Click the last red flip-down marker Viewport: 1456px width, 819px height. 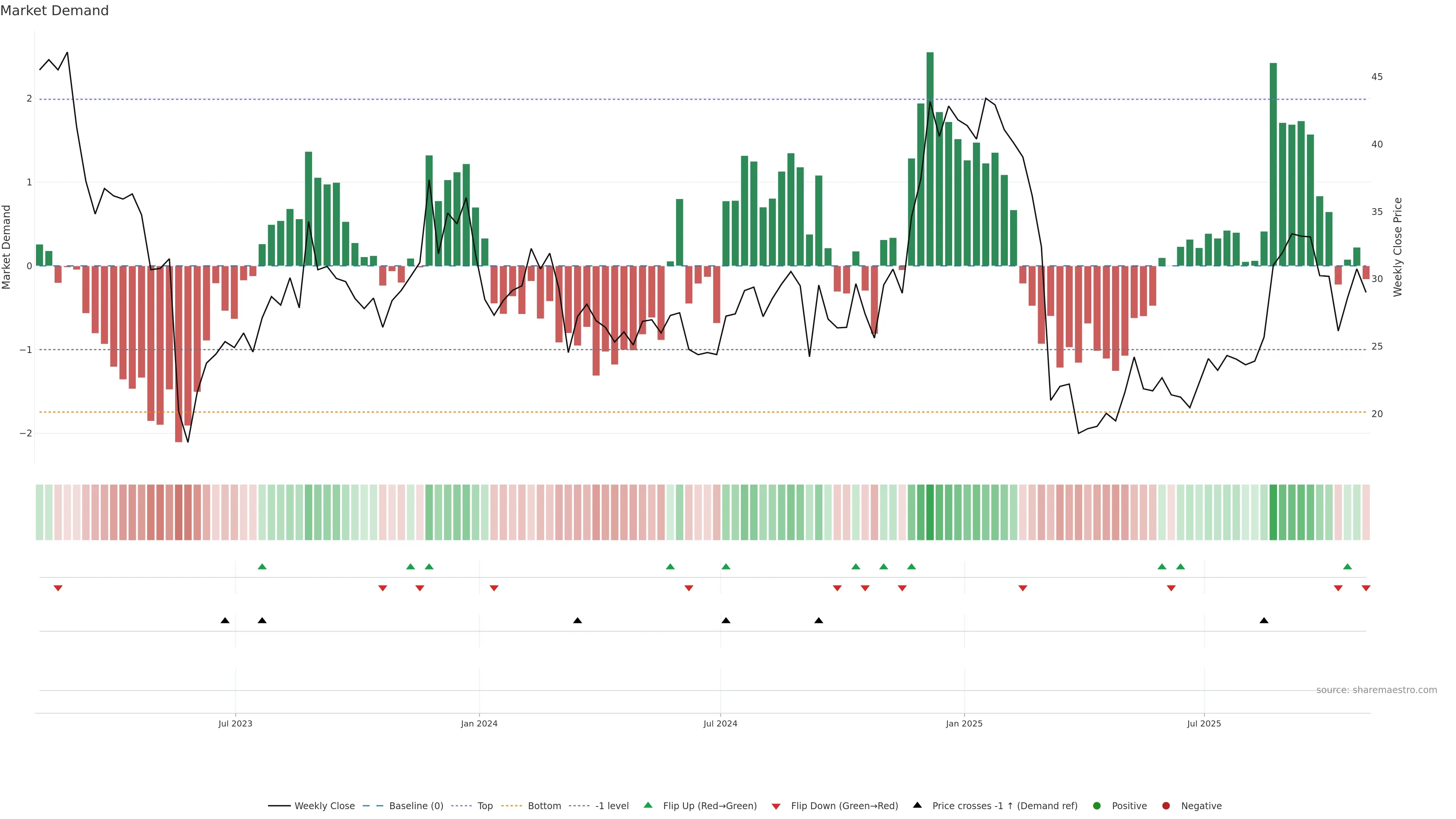click(x=1366, y=588)
